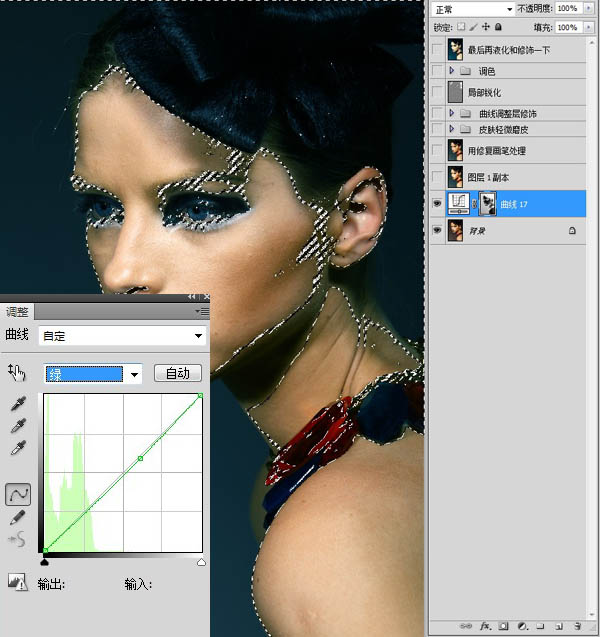This screenshot has height=637, width=600.
Task: Open the fx layer style menu
Action: click(x=485, y=626)
